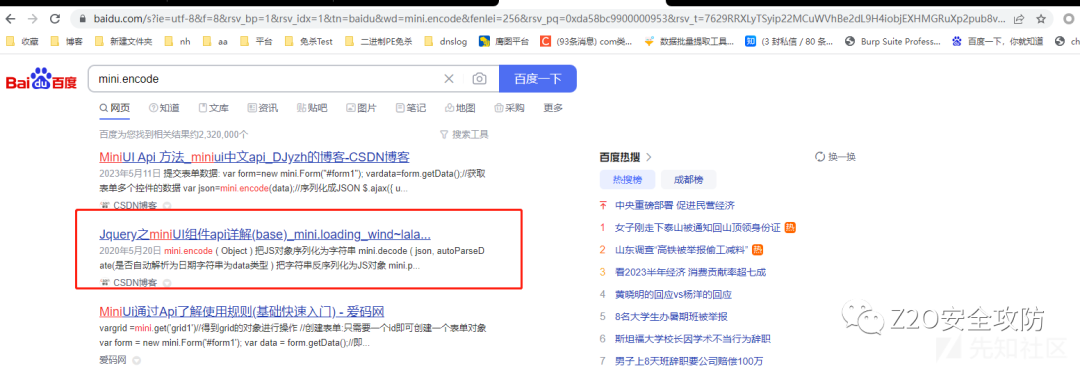Viewport: 1080px width, 366px height.
Task: Select the 网页 tab
Action: 115,108
